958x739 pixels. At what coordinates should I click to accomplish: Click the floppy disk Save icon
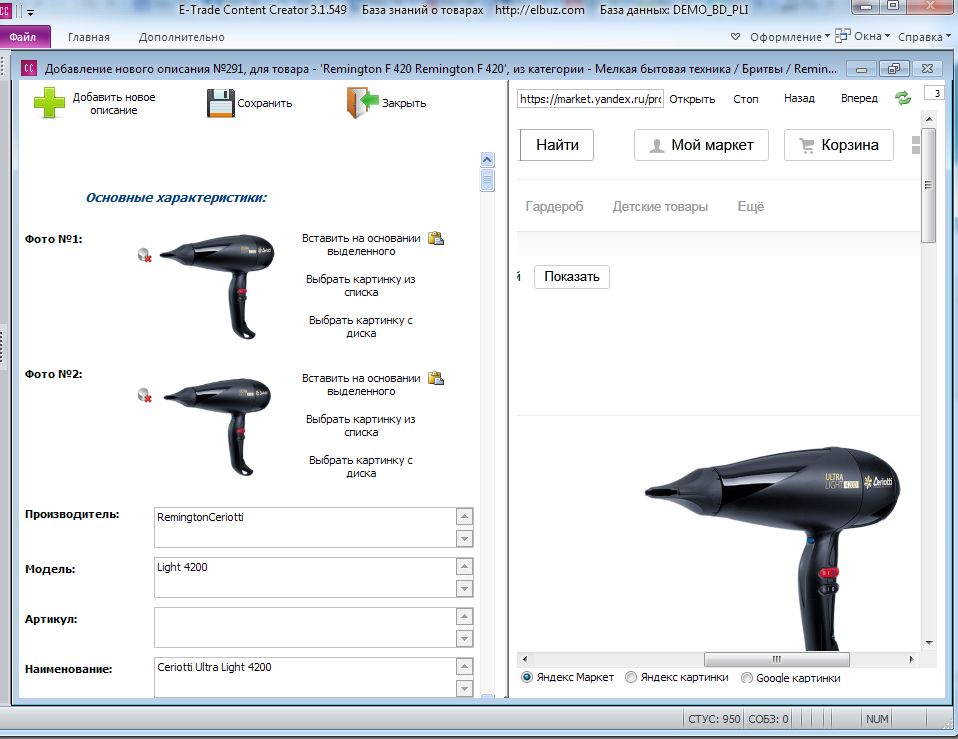[x=221, y=103]
